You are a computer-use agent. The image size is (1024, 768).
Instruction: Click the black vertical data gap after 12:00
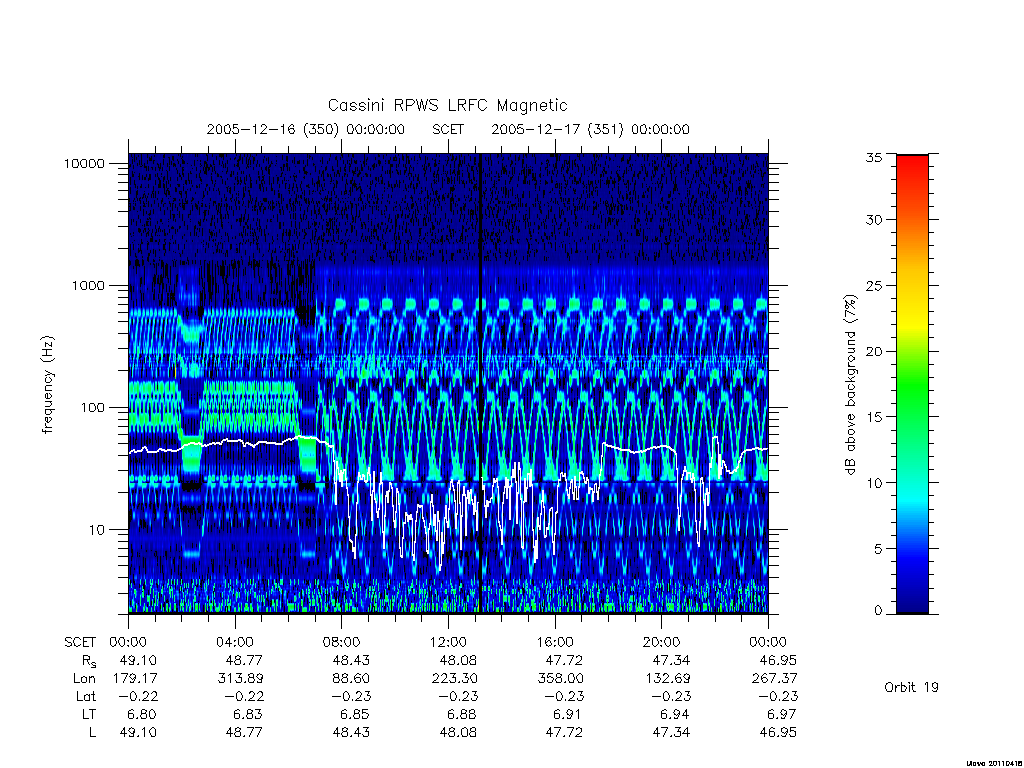(x=481, y=383)
